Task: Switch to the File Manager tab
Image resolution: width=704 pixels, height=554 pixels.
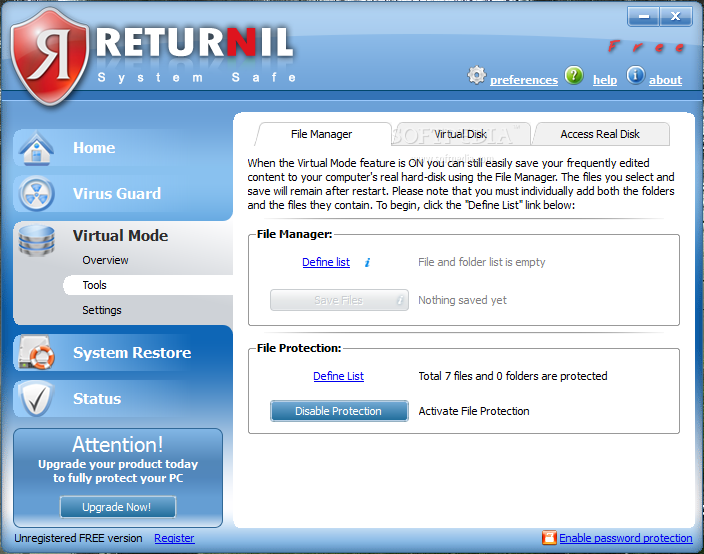Action: [x=322, y=134]
